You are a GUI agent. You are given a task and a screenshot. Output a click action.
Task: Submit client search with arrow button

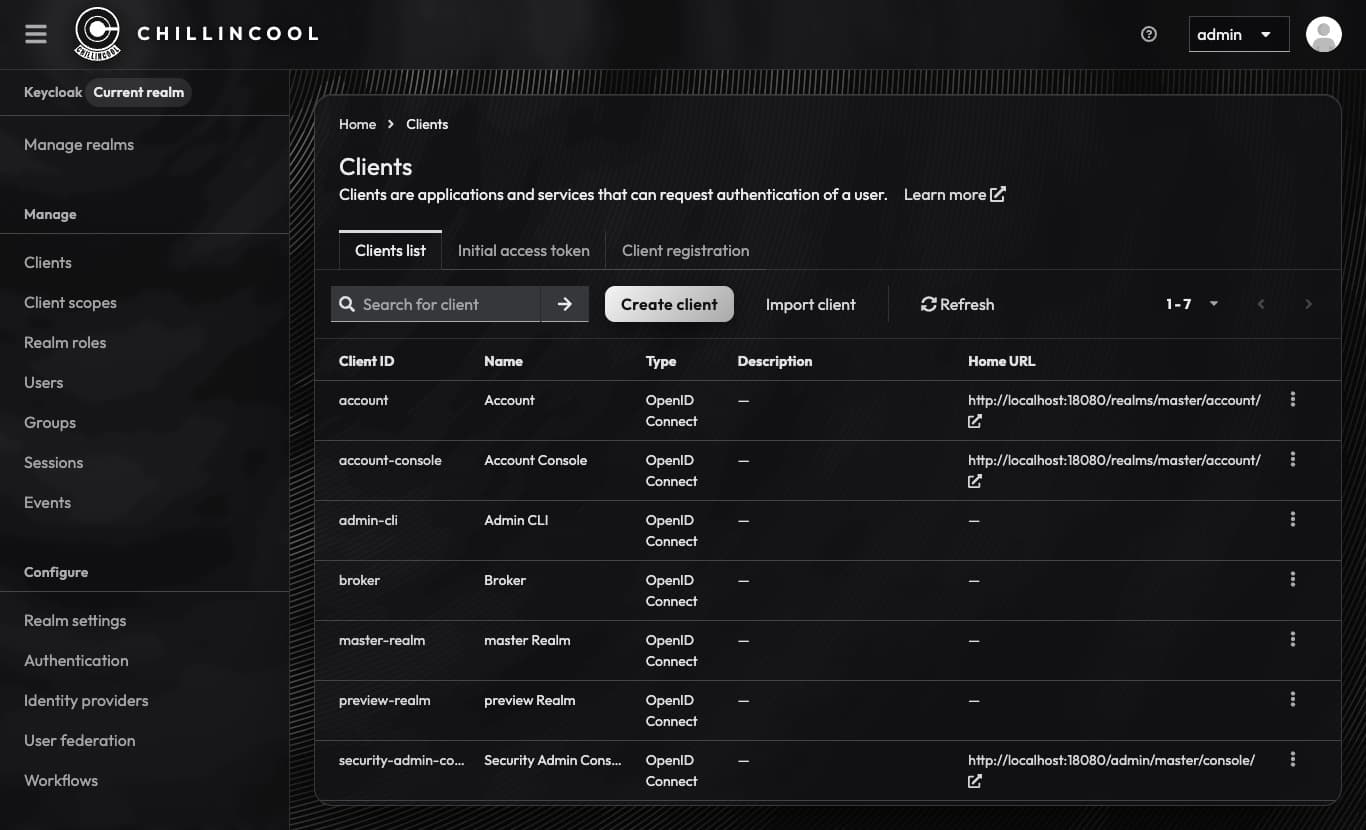point(565,304)
